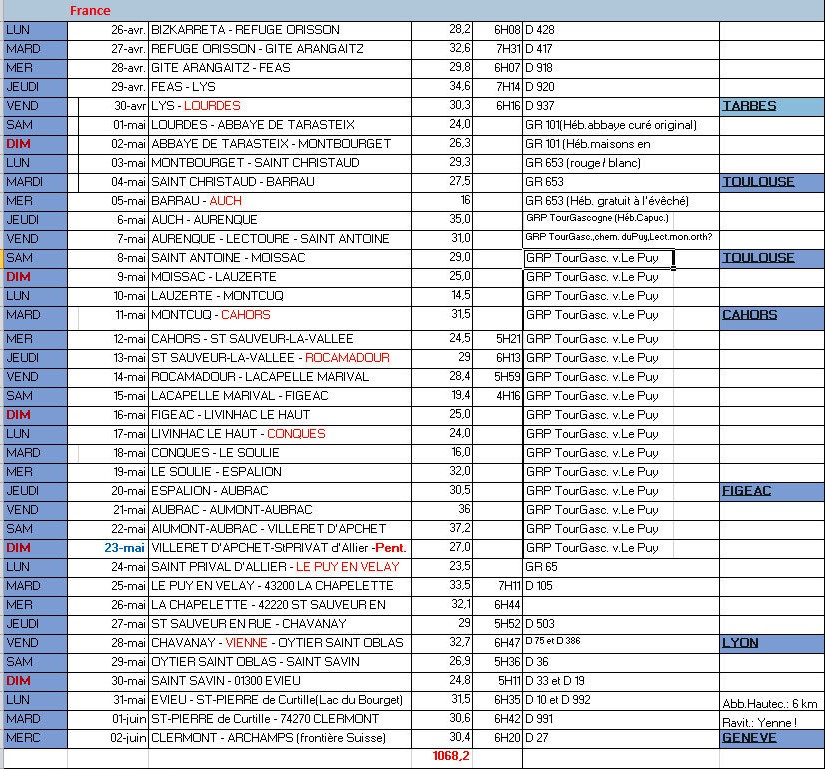Viewport: 825px width, 769px height.
Task: Follow the FIGEAC link
Action: (748, 491)
